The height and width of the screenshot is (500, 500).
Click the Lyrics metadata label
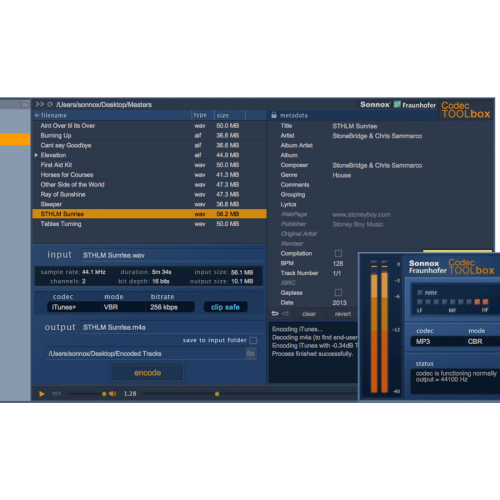click(x=288, y=204)
